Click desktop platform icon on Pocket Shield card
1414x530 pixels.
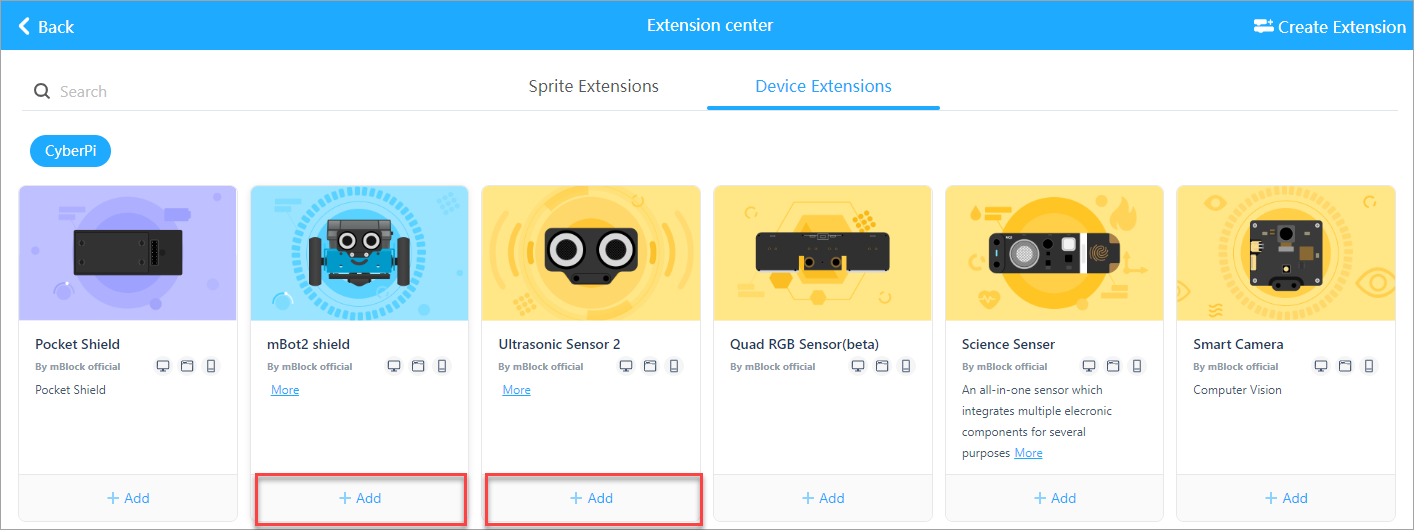tap(163, 366)
